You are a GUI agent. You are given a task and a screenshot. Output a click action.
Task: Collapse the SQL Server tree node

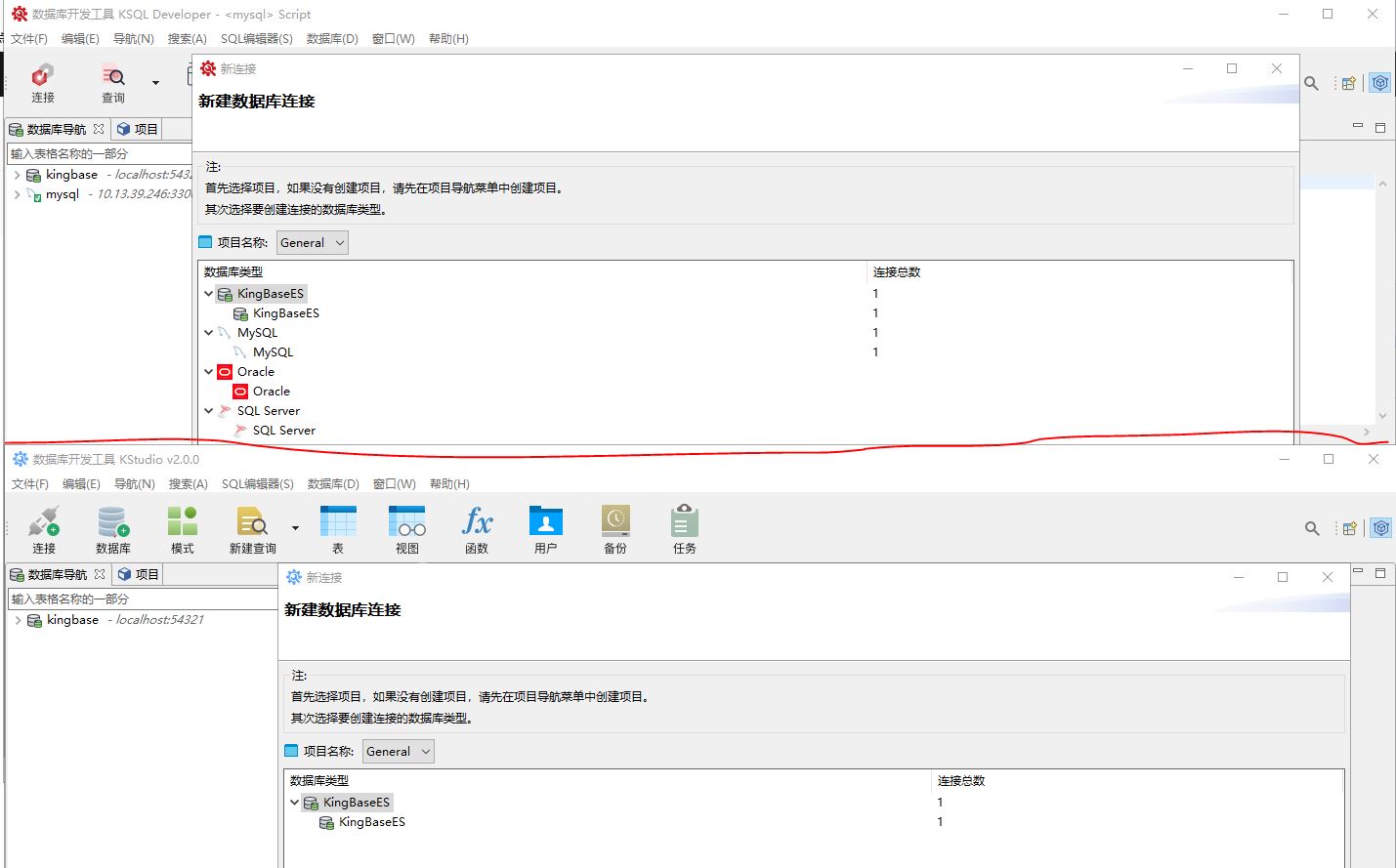(x=209, y=411)
